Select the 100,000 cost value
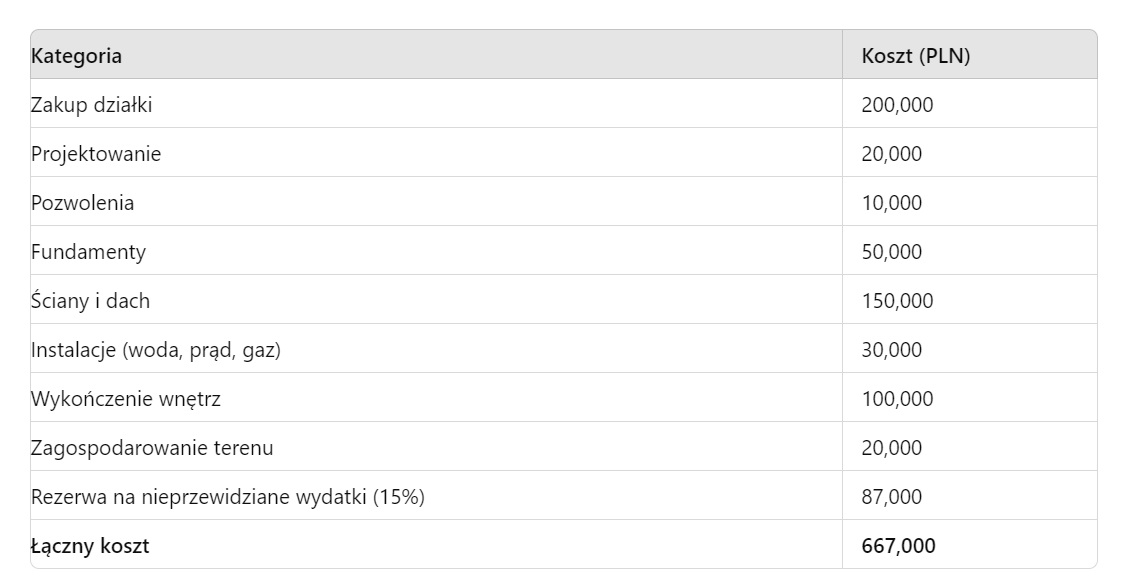 tap(897, 399)
